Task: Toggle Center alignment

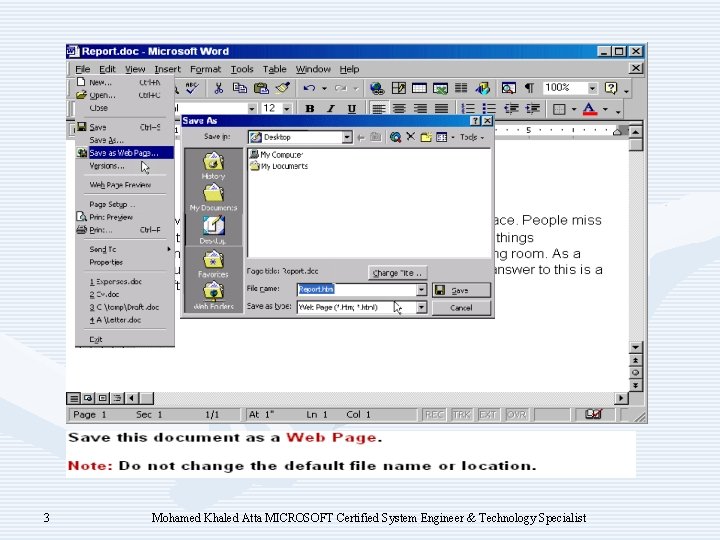Action: tap(399, 109)
